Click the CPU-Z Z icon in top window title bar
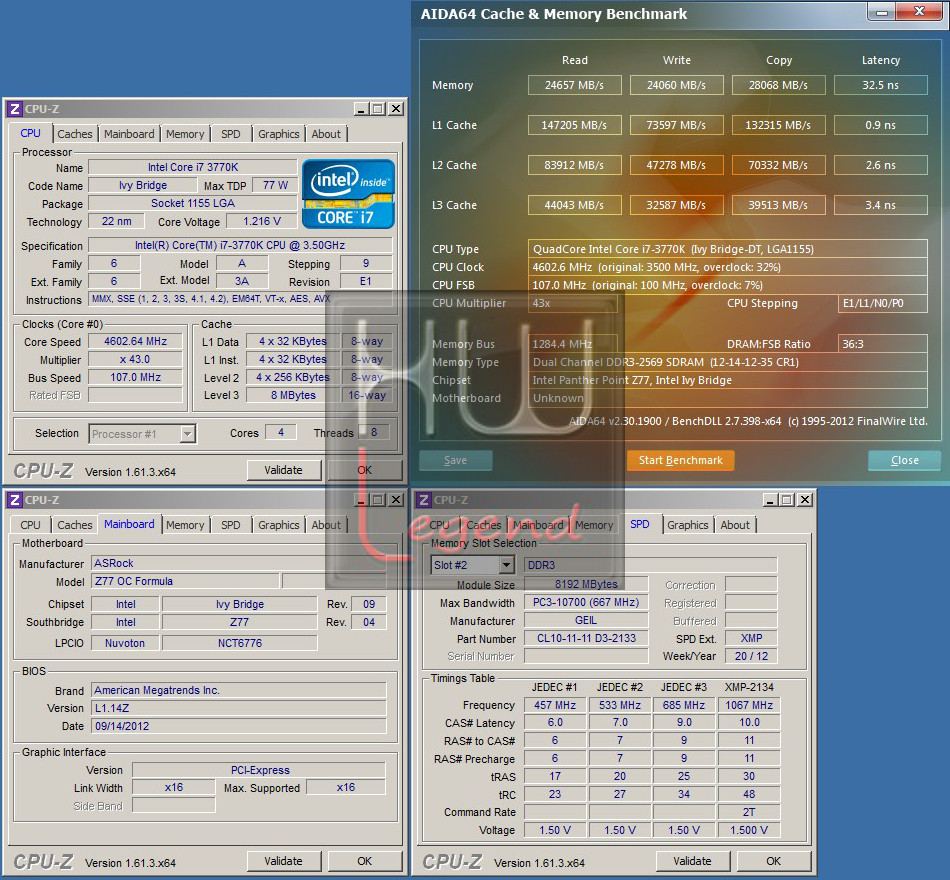Image resolution: width=950 pixels, height=880 pixels. coord(15,109)
